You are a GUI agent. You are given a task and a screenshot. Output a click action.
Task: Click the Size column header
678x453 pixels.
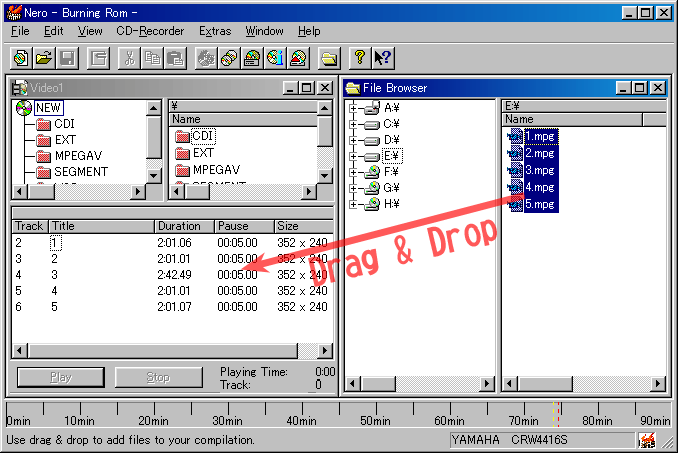(x=304, y=226)
